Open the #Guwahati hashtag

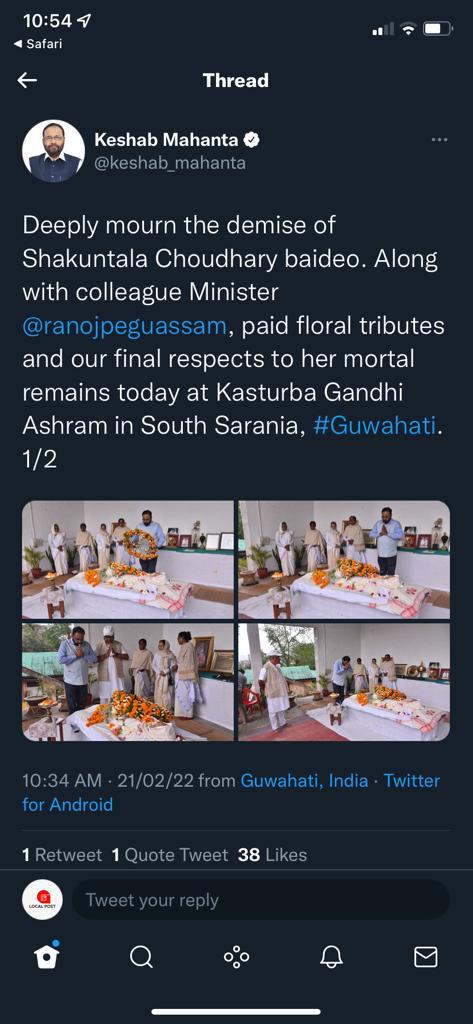coord(374,426)
